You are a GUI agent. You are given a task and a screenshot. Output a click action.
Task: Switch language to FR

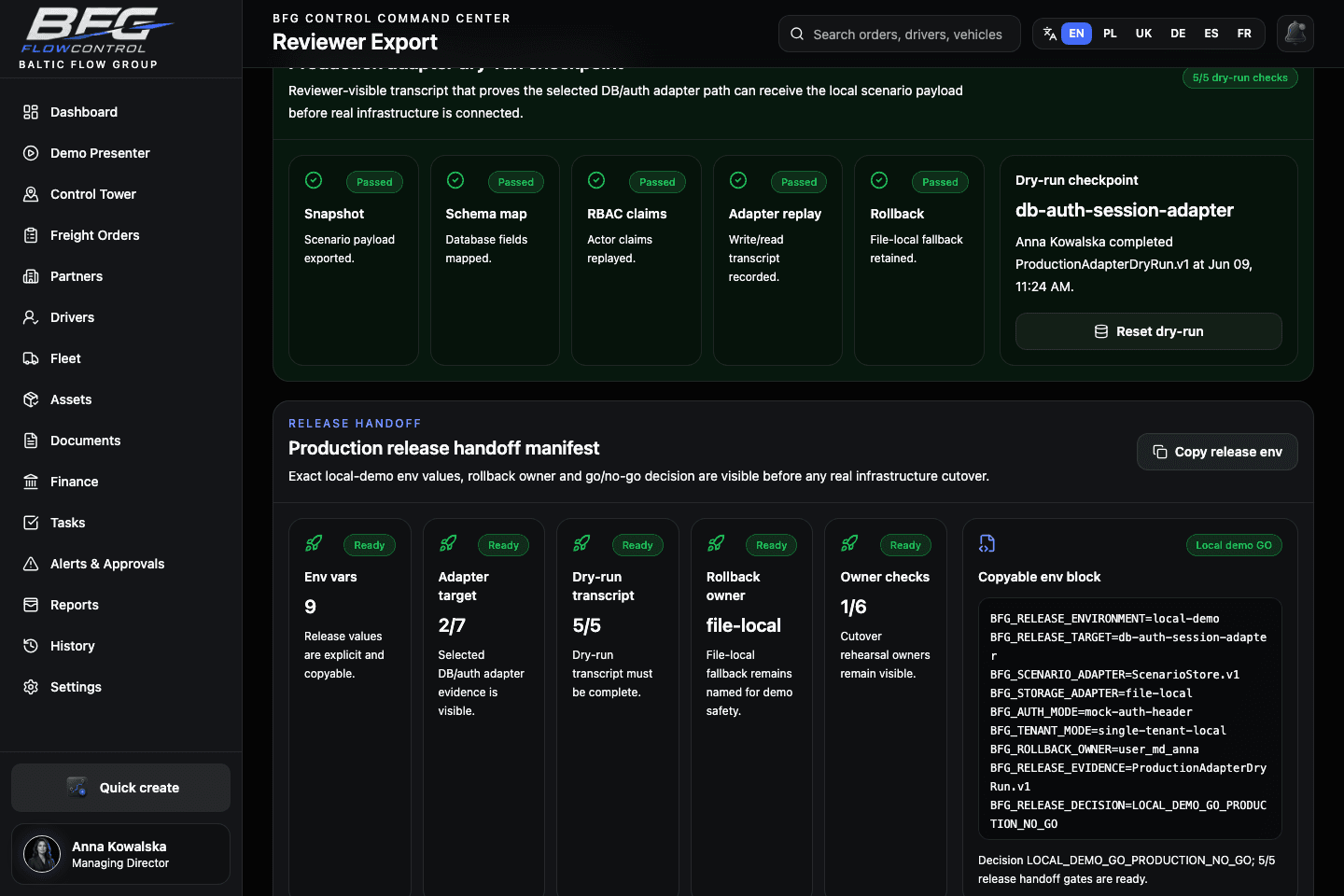1244,34
